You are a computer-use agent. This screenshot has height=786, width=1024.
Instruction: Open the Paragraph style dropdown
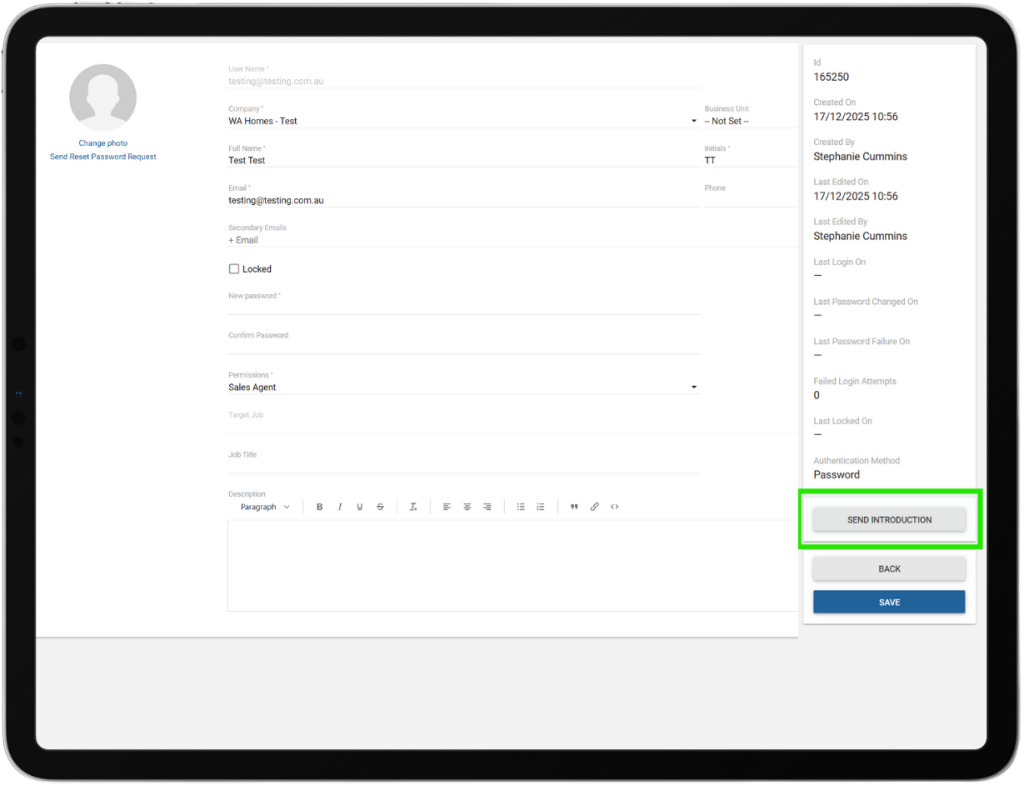(x=265, y=507)
